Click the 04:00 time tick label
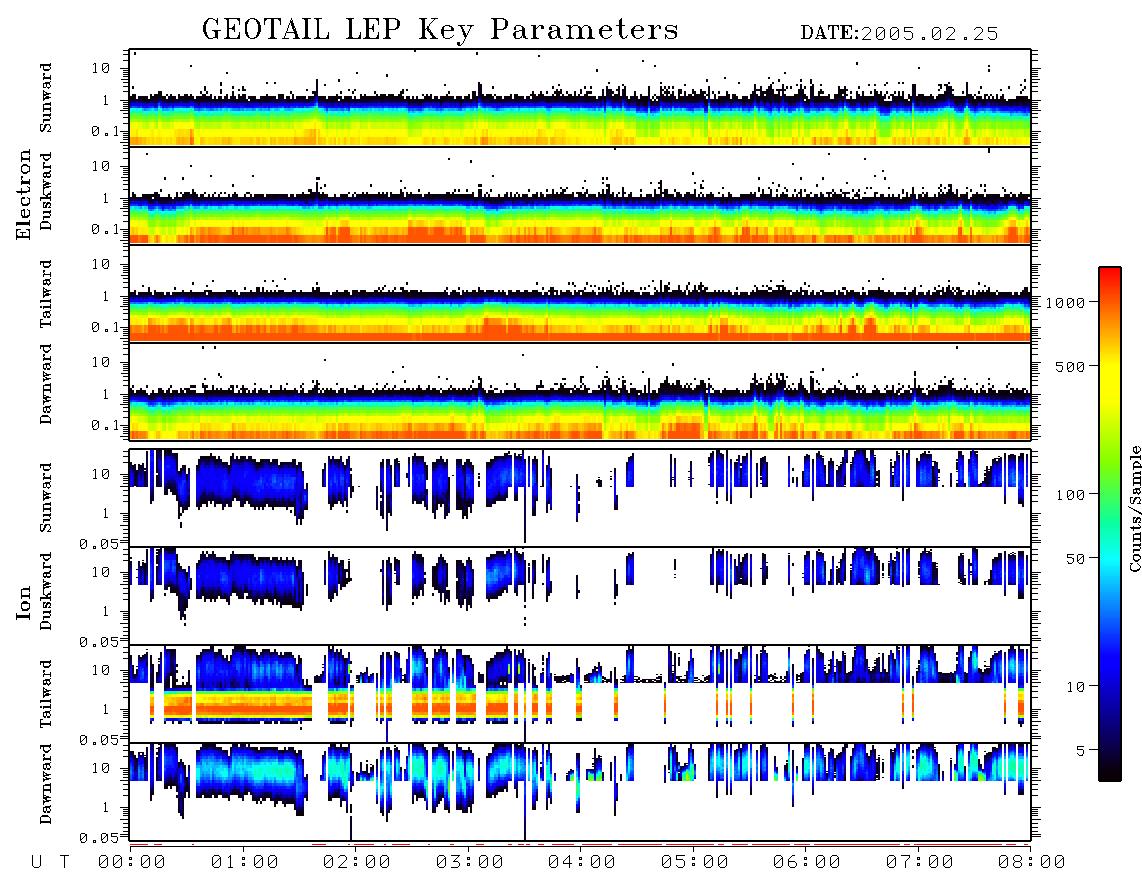 point(582,862)
